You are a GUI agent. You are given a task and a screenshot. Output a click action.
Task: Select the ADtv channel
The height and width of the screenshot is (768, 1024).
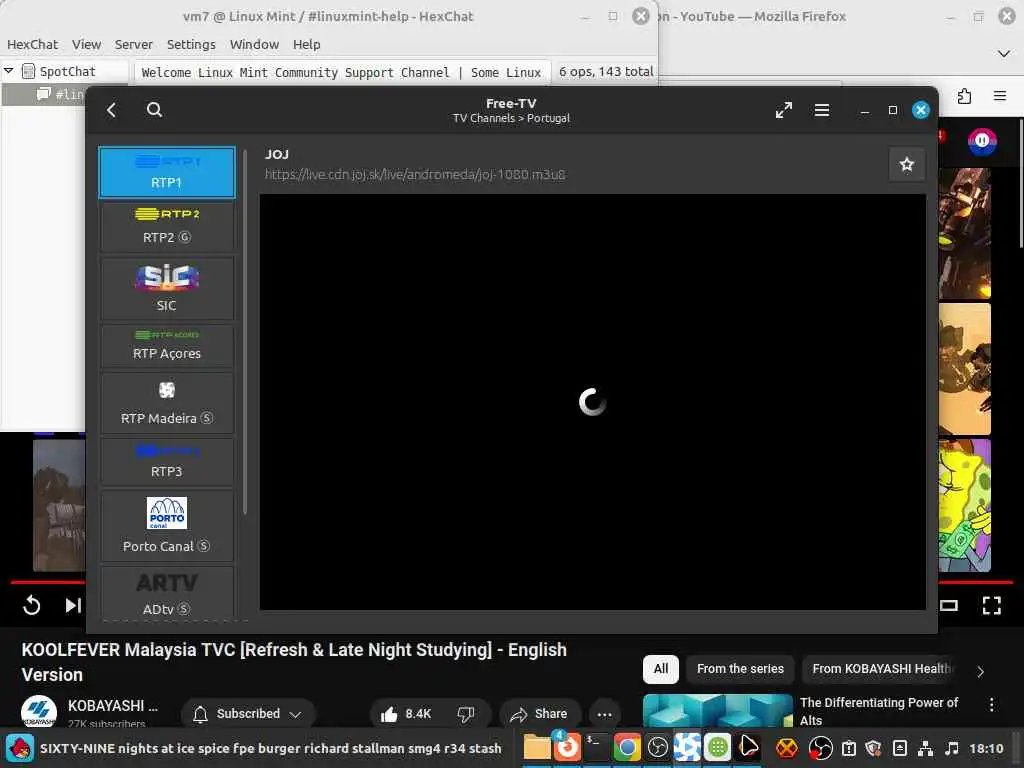(167, 593)
